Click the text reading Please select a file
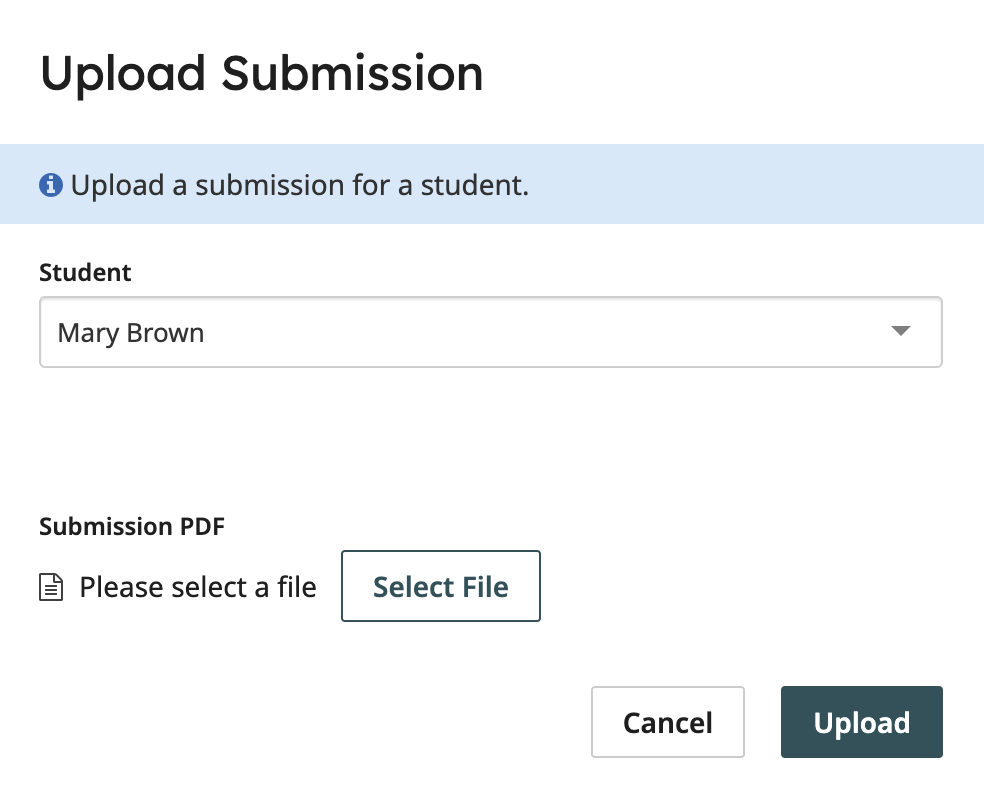The width and height of the screenshot is (984, 798). click(197, 587)
